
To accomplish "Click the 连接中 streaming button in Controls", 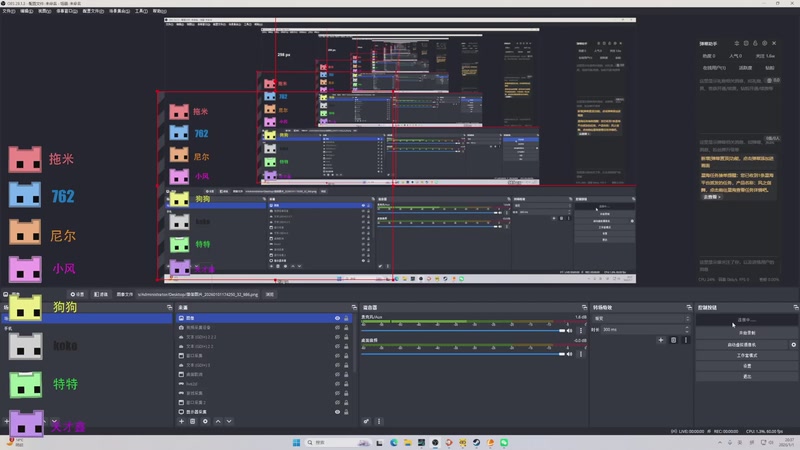I will tap(747, 320).
